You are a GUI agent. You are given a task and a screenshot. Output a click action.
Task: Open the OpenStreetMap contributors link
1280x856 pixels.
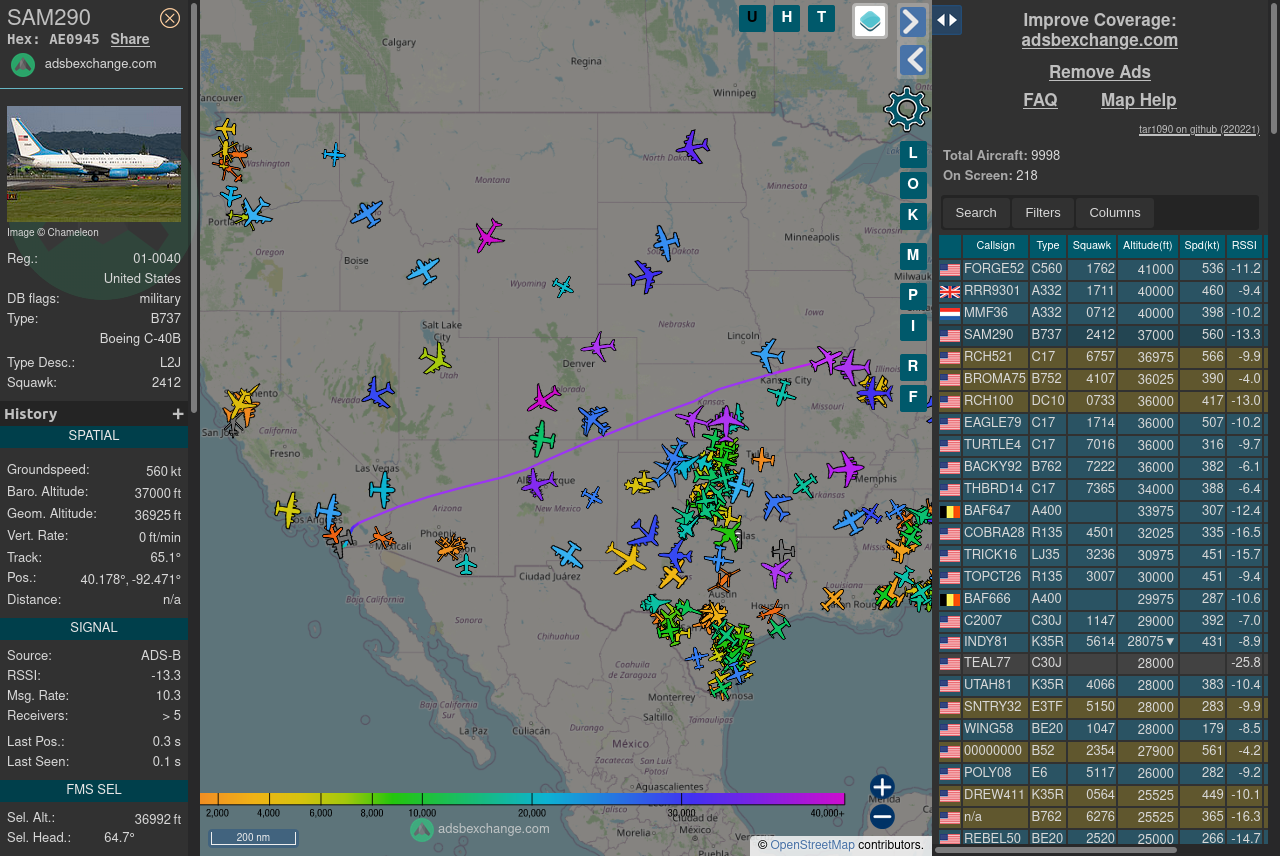(x=811, y=845)
